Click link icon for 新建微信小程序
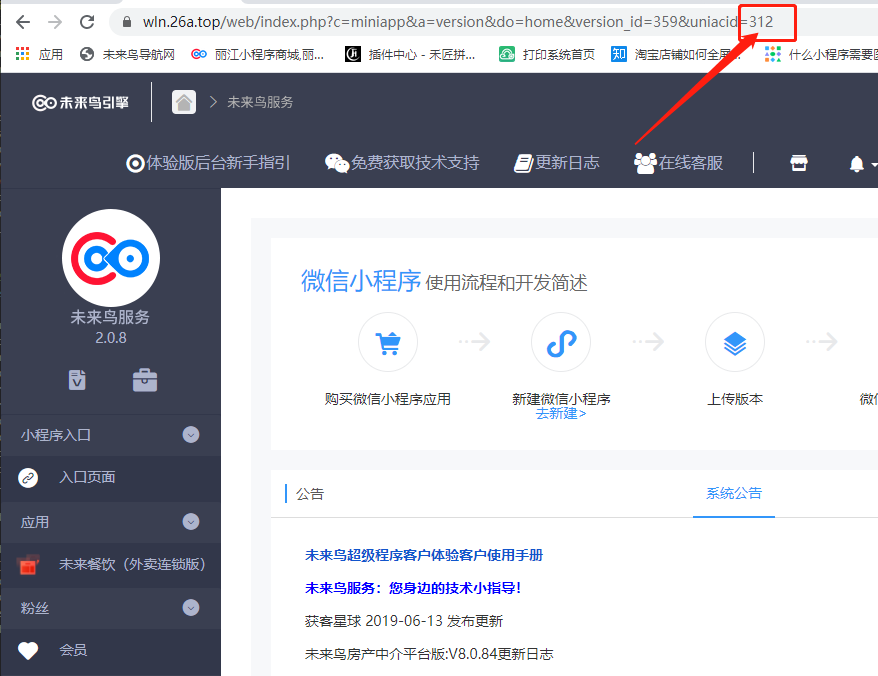 point(561,342)
